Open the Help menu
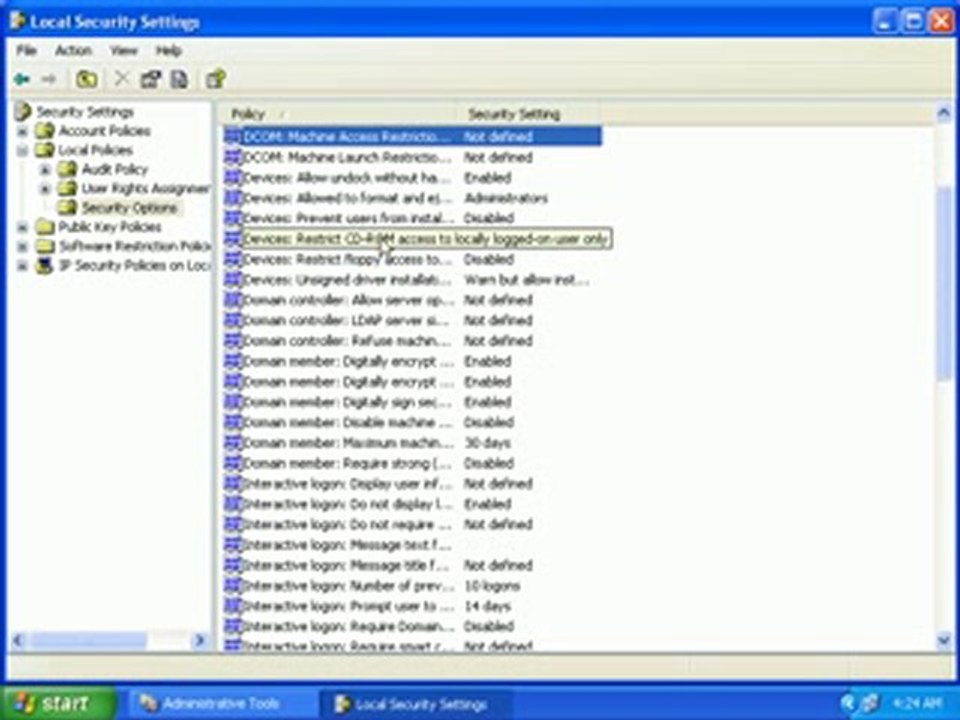Viewport: 960px width, 720px height. 168,50
